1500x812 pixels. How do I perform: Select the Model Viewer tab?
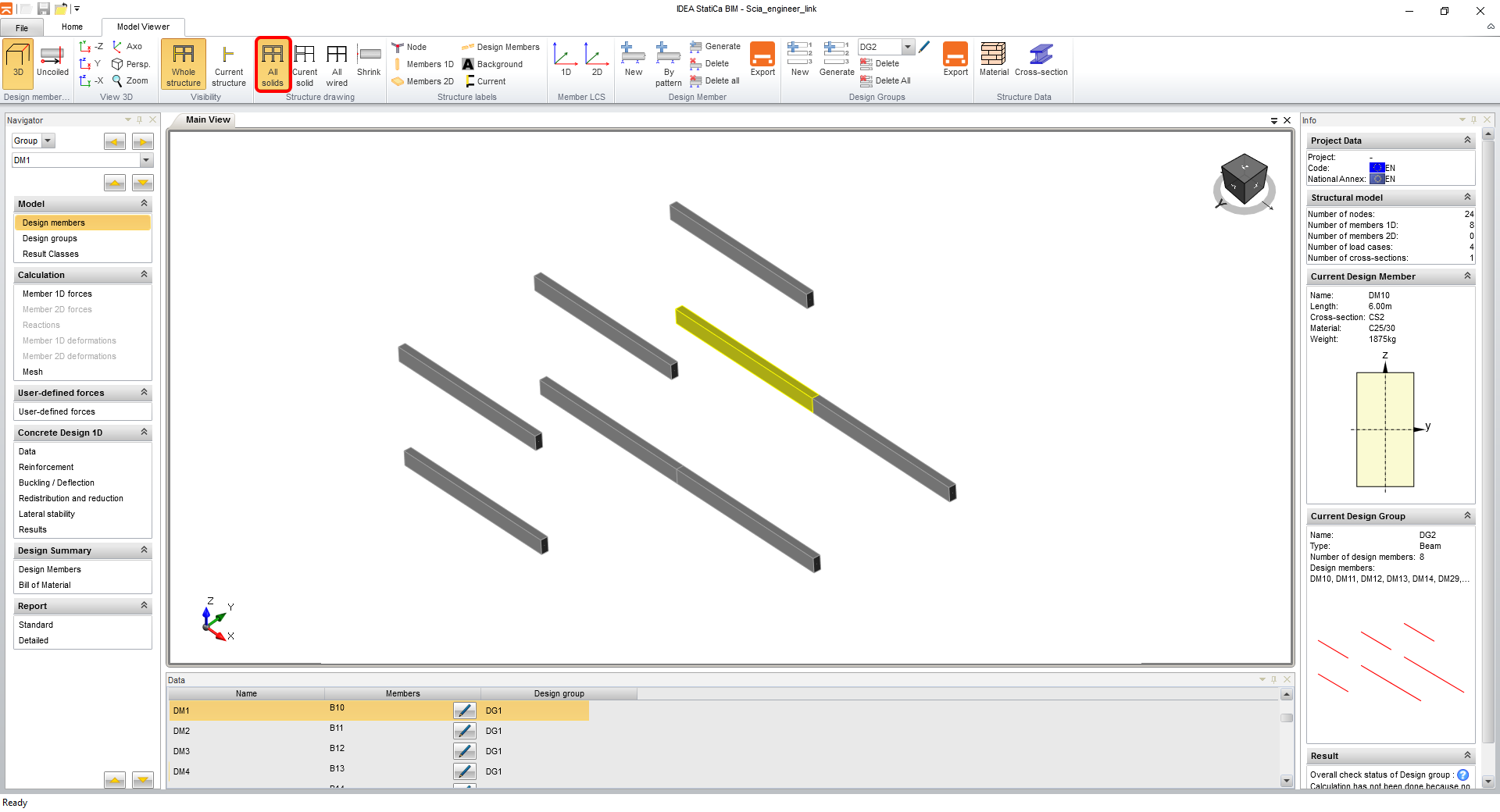click(x=143, y=27)
